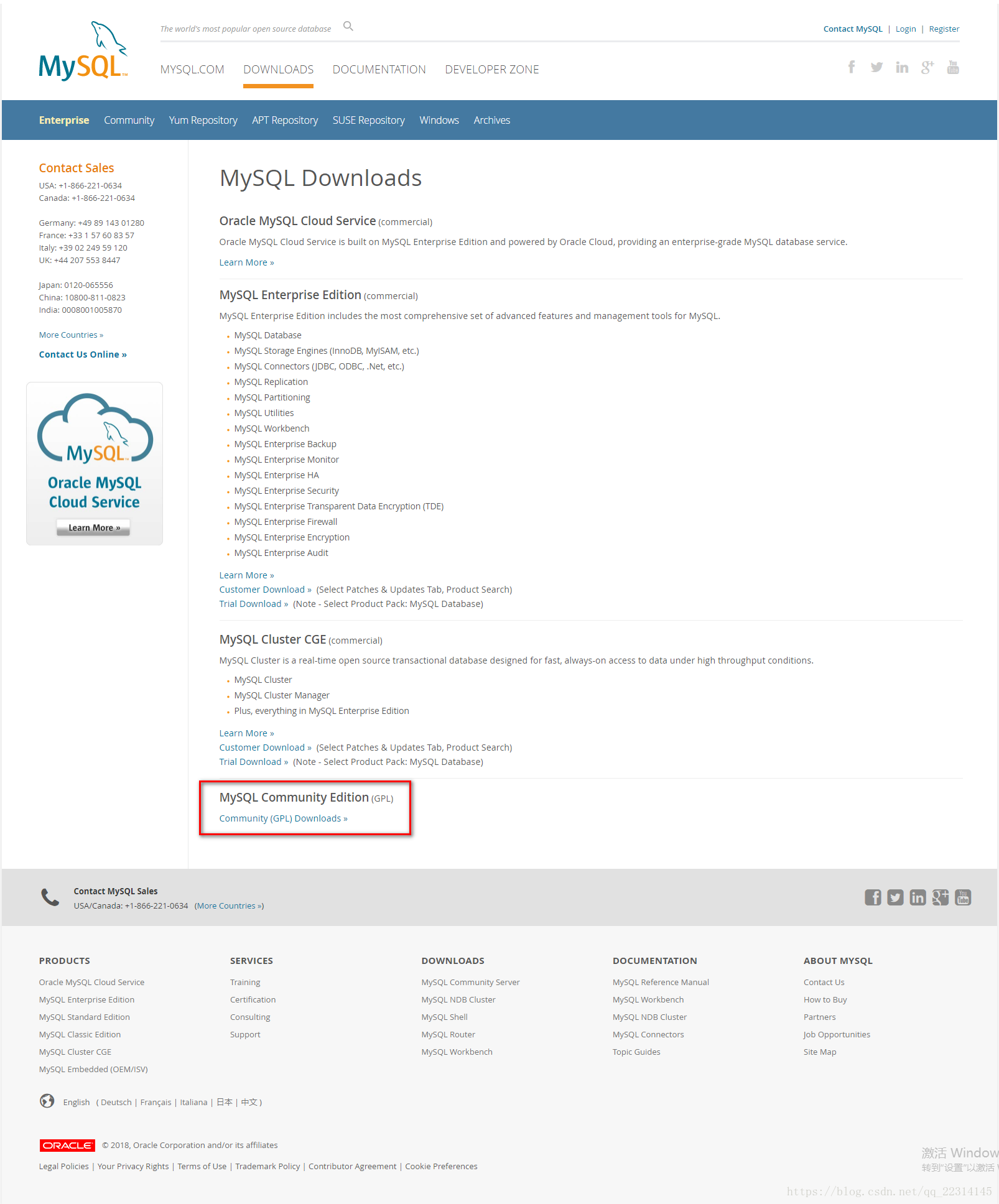
Task: Click Learn More button on cloud banner
Action: [93, 527]
